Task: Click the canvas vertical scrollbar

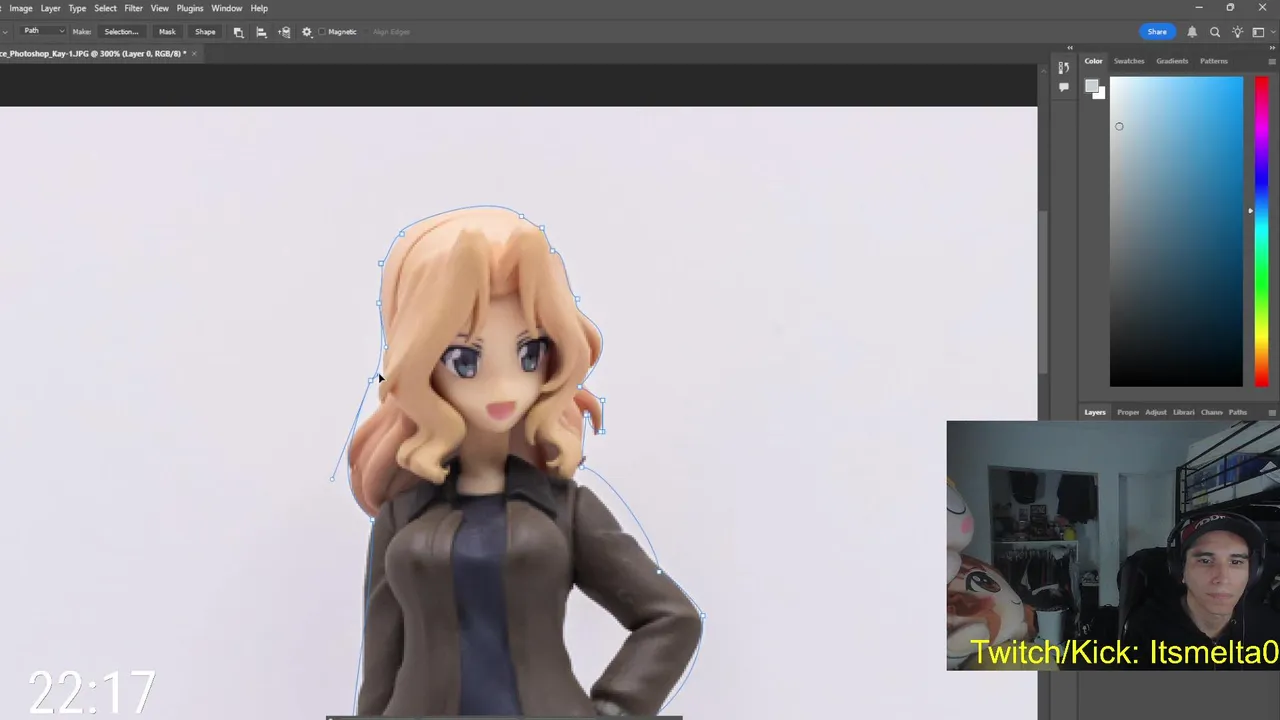Action: pyautogui.click(x=1043, y=290)
